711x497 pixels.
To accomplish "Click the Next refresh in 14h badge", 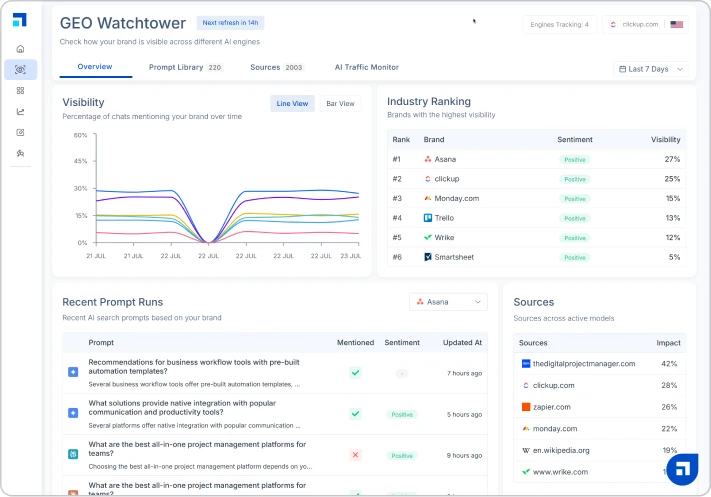I will pyautogui.click(x=230, y=23).
